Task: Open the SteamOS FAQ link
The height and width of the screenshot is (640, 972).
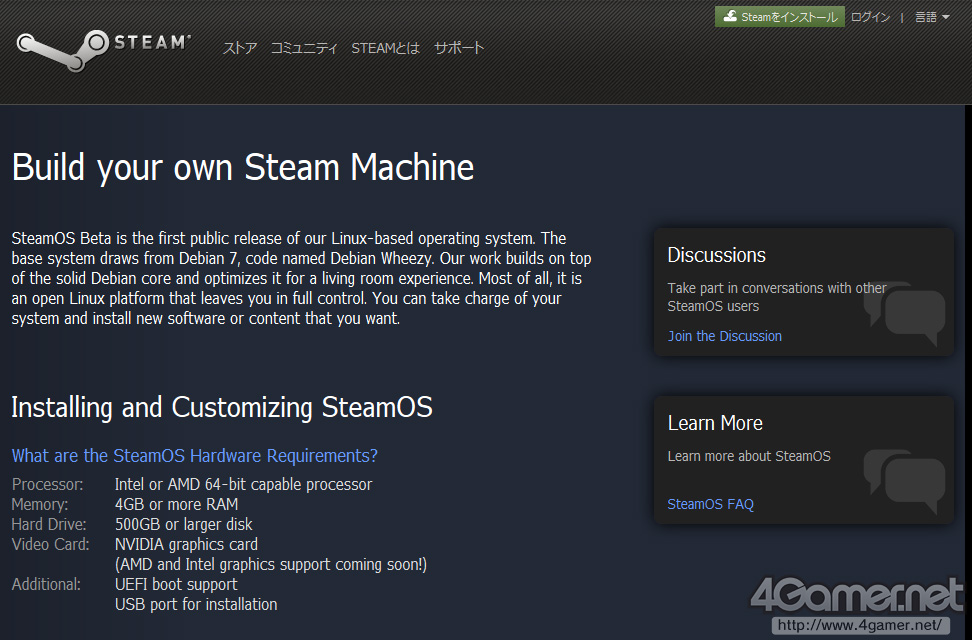Action: (x=711, y=504)
